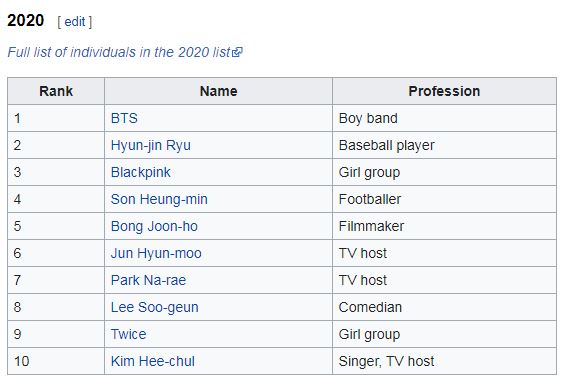Select the Jun Hyun-moo link
This screenshot has height=383, width=567.
[x=156, y=253]
